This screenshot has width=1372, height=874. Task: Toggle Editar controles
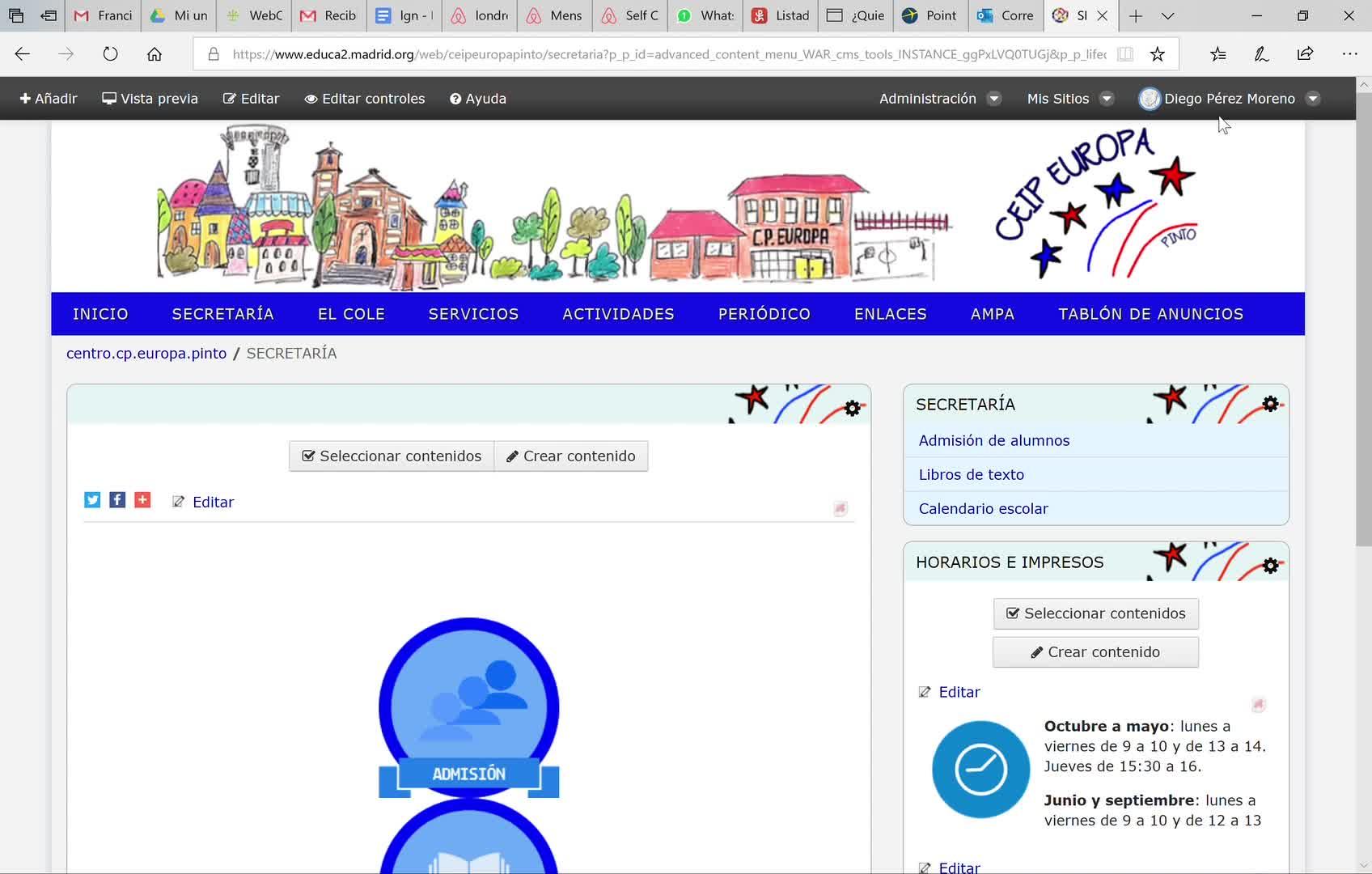[365, 99]
